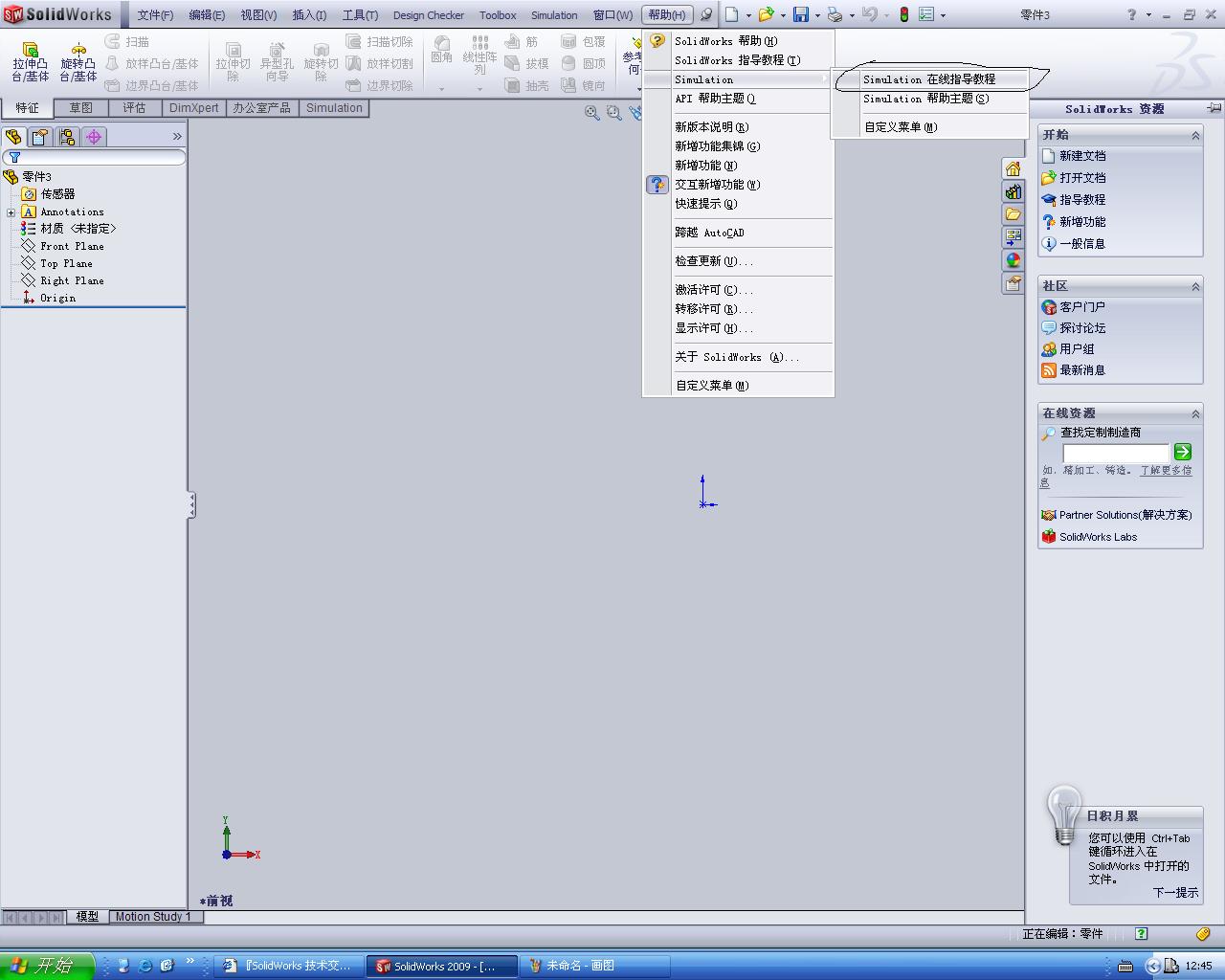The width and height of the screenshot is (1225, 980).
Task: Open the 客户门户 community link
Action: (1082, 307)
